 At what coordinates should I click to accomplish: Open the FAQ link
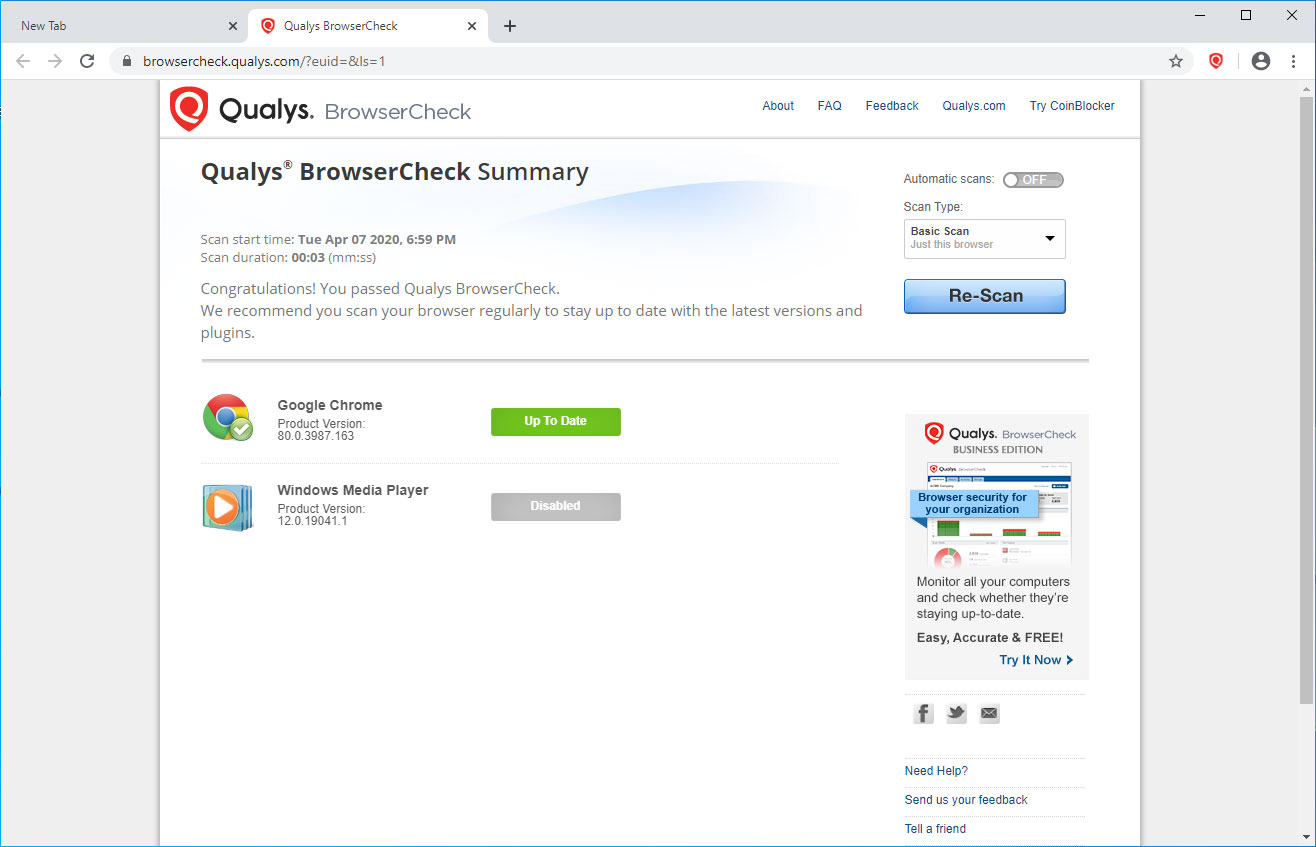(x=830, y=106)
